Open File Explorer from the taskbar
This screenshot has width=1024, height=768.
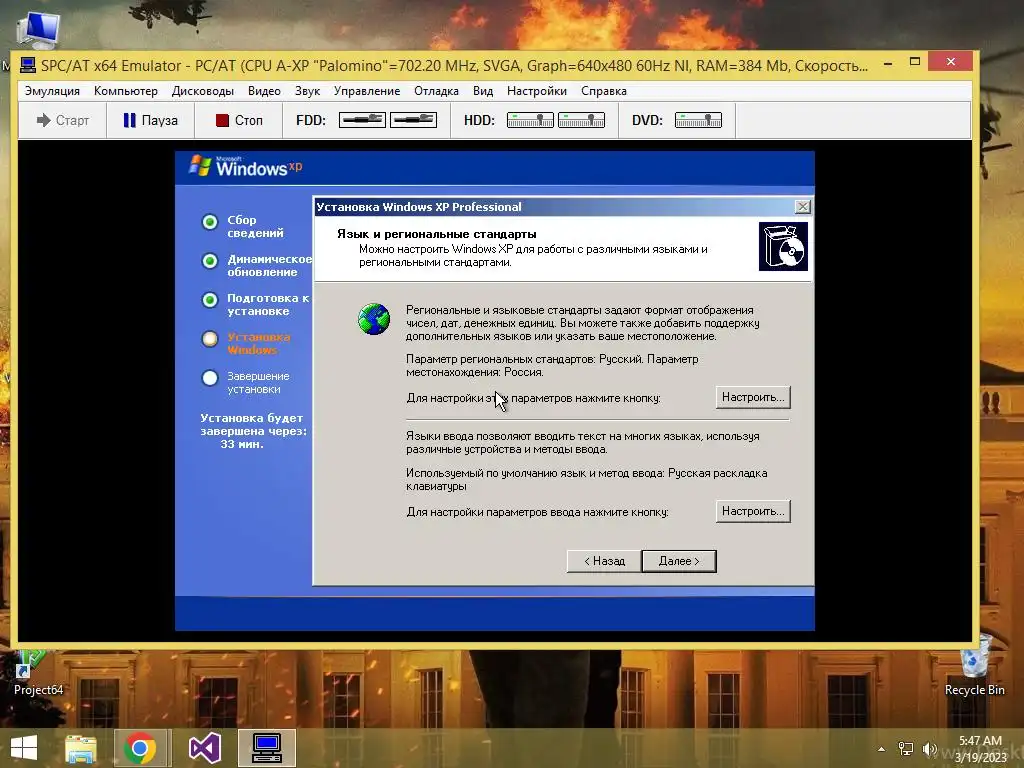tap(80, 748)
